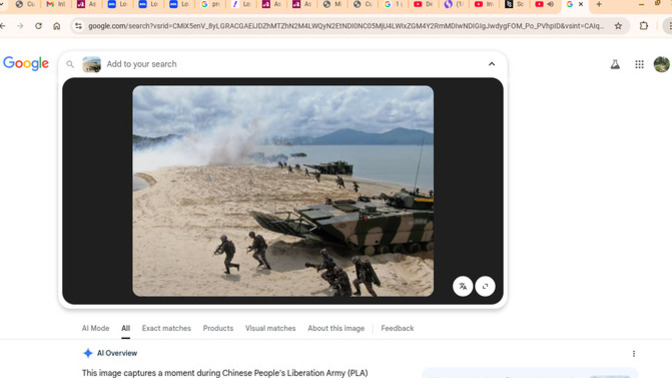
Task: Reload the current Google page
Action: (39, 26)
